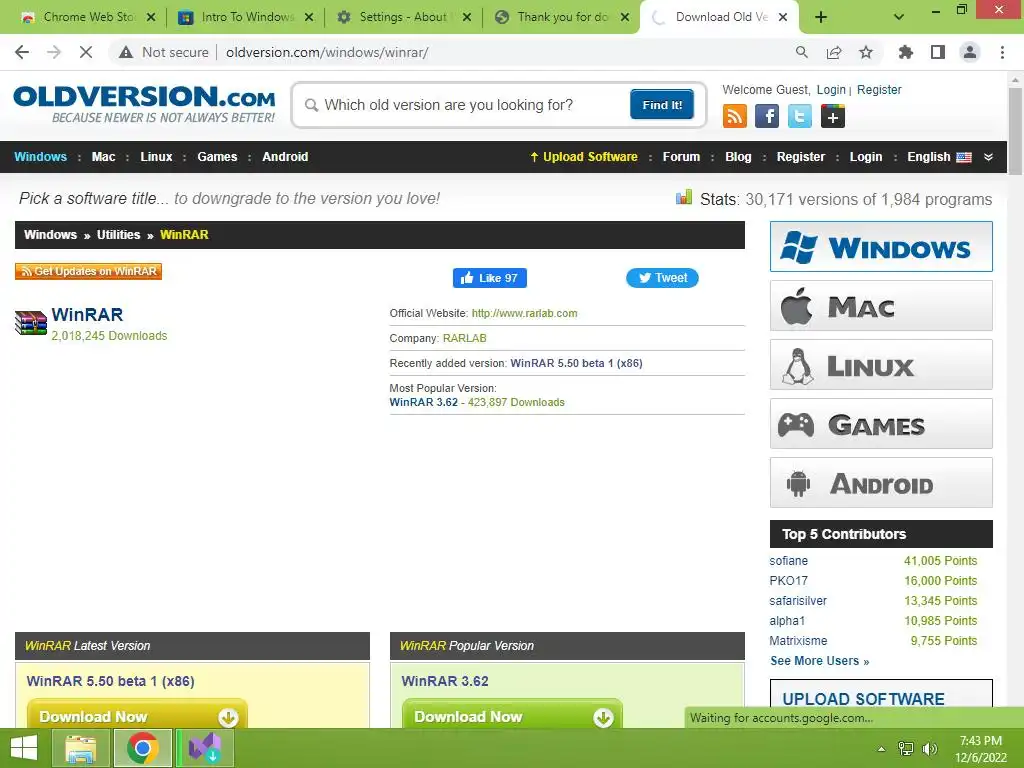Click the WinRAR books icon
The width and height of the screenshot is (1024, 768).
pos(31,323)
